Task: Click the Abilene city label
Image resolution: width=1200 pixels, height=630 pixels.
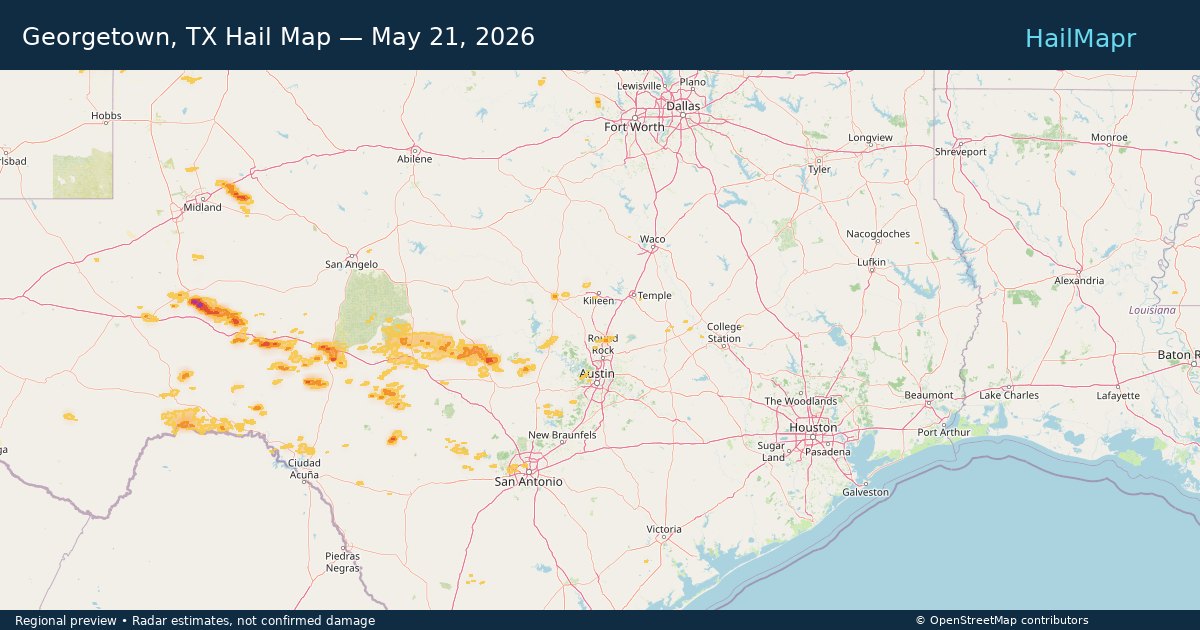Action: point(414,159)
